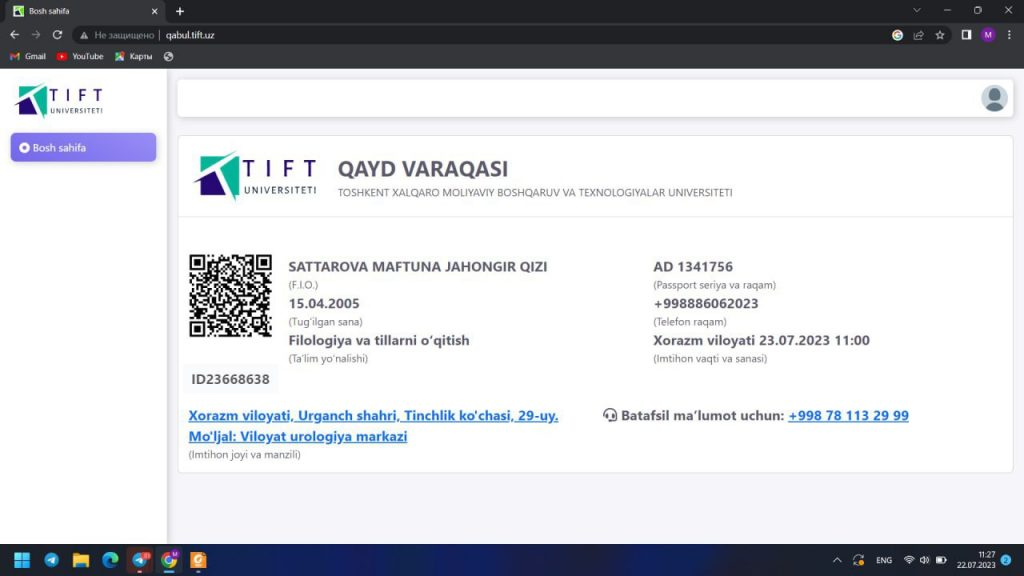1024x576 pixels.
Task: Click the TIFT Universiteti sidebar logo
Action: coord(60,101)
